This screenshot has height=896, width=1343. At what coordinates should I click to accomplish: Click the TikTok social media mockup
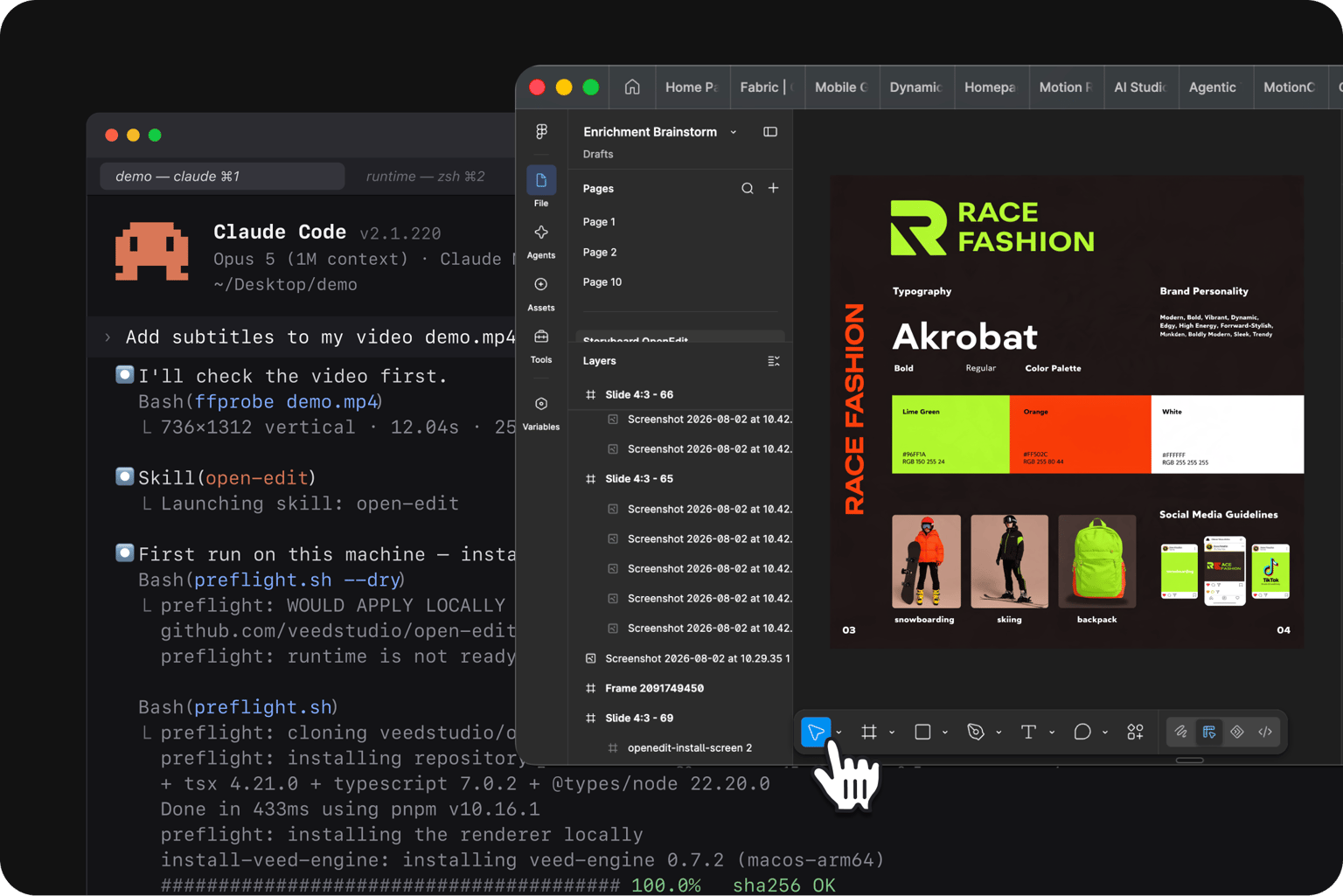(1270, 571)
